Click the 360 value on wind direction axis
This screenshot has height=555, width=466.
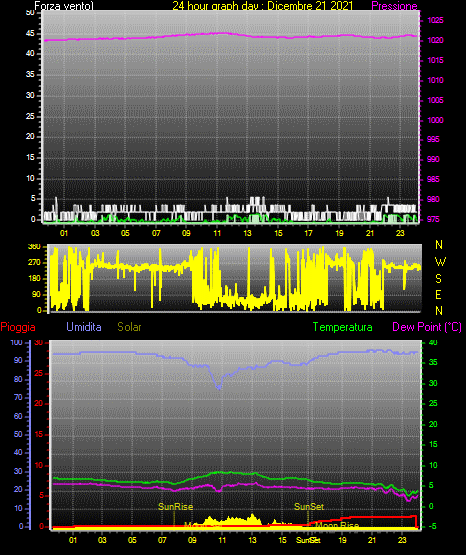coord(34,247)
